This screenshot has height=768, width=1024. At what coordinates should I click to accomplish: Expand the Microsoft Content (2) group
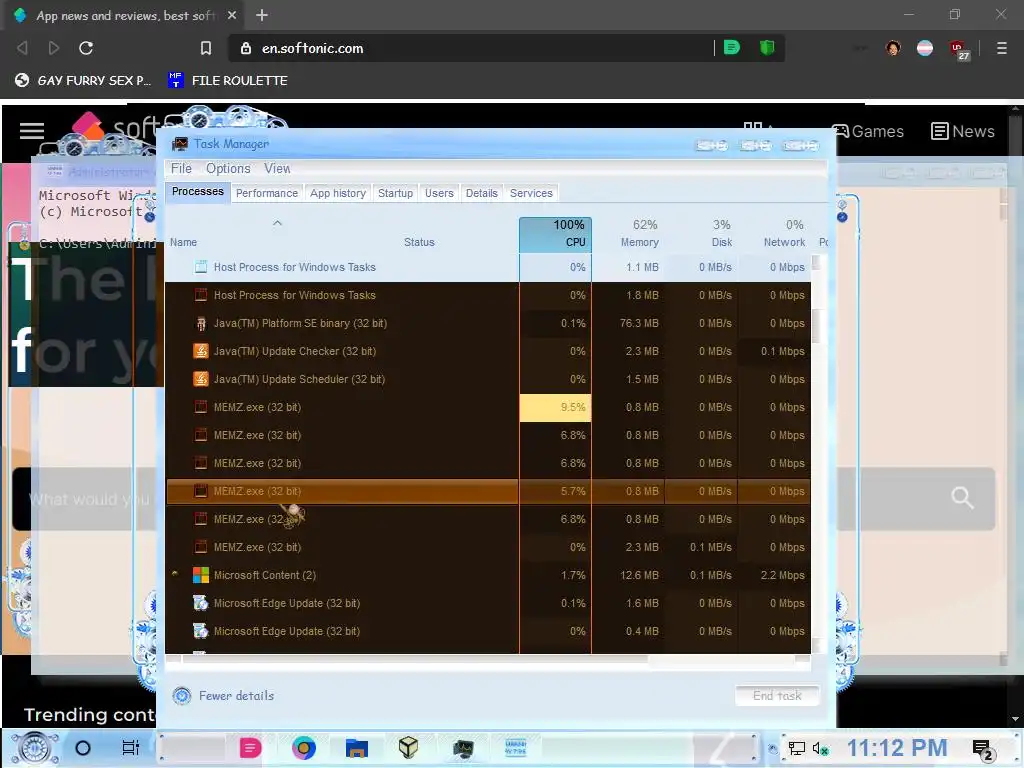(175, 574)
